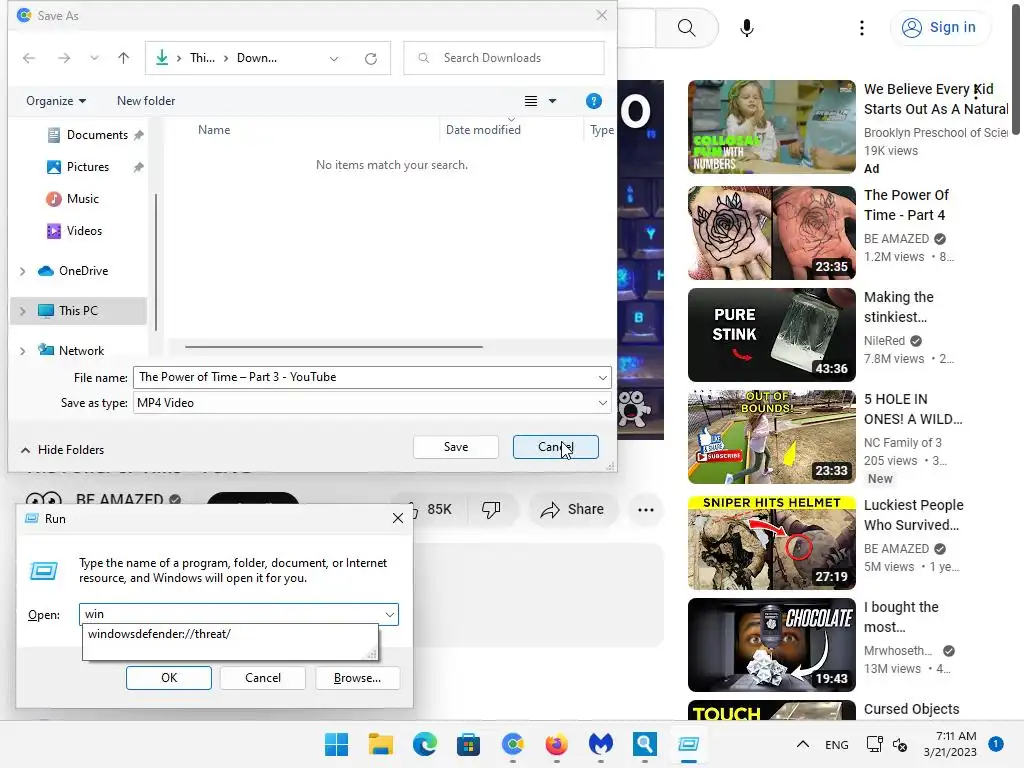Go up one folder level
The image size is (1024, 768).
(123, 58)
